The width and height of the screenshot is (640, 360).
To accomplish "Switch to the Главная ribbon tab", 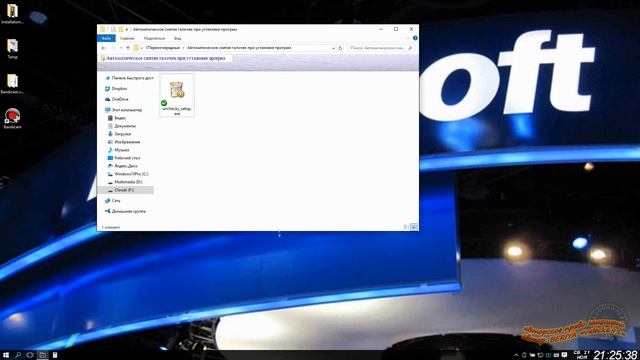I will pyautogui.click(x=127, y=38).
